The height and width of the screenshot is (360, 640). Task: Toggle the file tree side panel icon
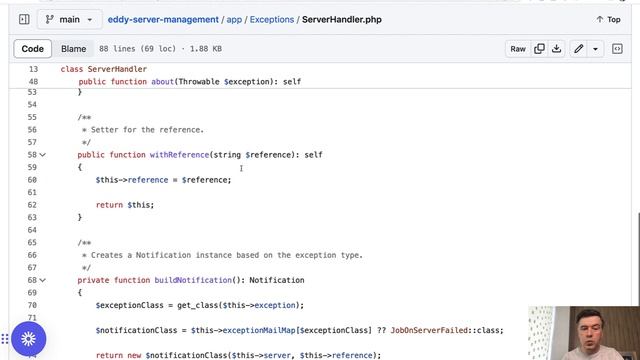[24, 19]
